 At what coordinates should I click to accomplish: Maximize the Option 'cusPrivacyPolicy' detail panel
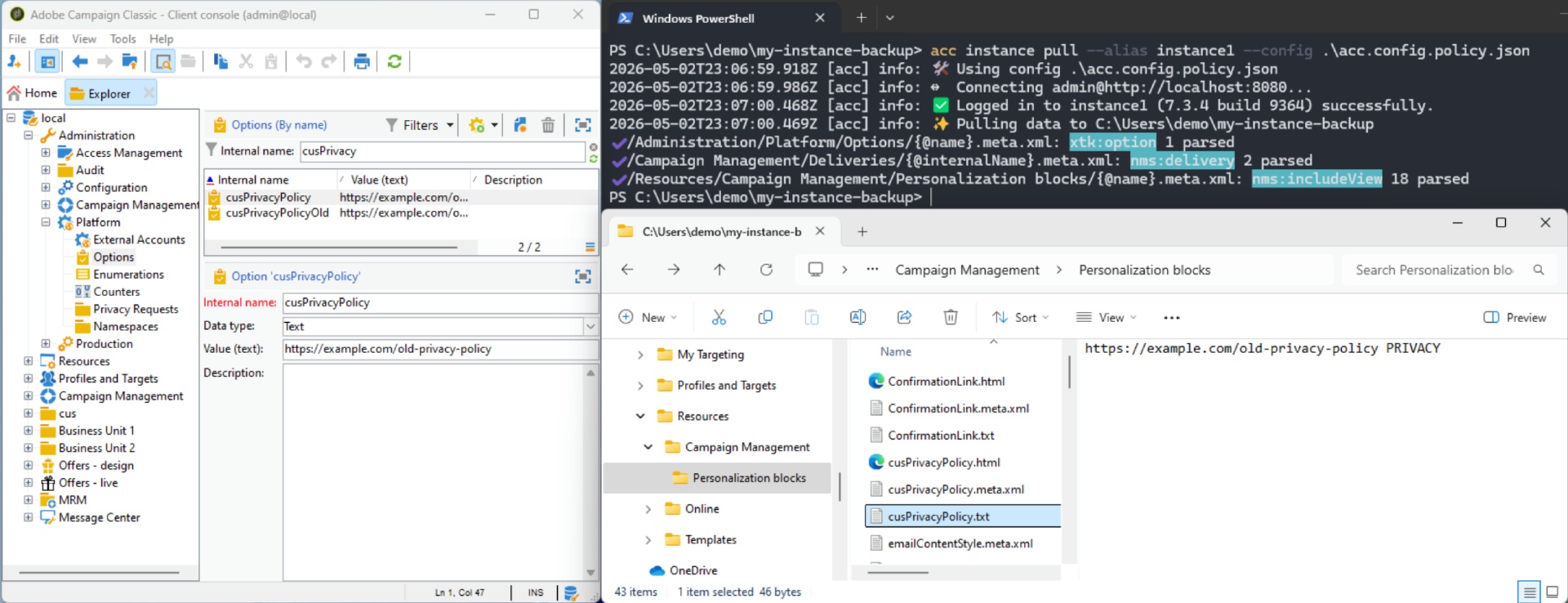[x=583, y=276]
